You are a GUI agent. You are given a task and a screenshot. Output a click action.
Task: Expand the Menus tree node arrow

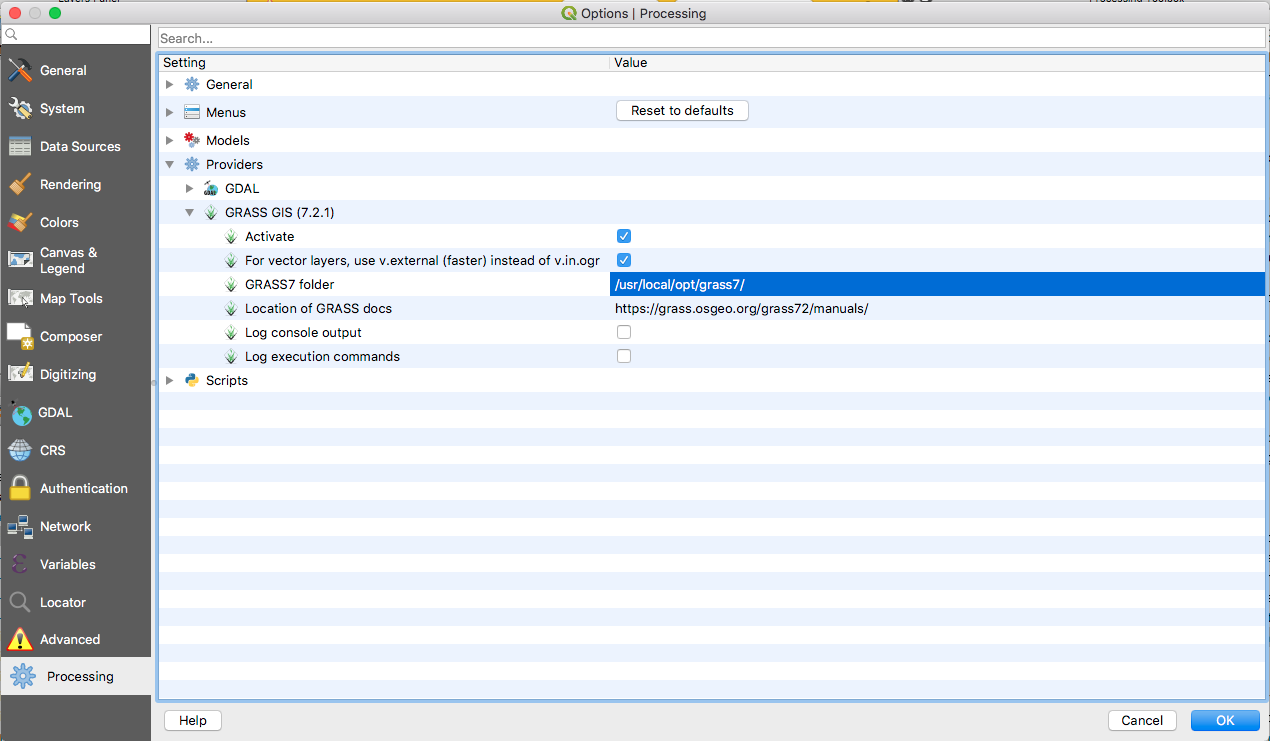170,113
